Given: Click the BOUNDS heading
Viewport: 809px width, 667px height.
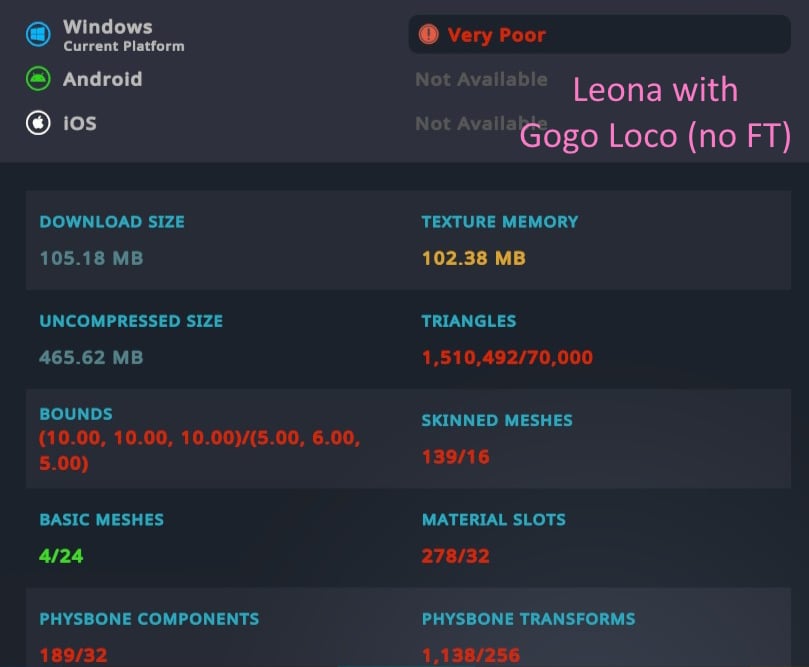Looking at the screenshot, I should click(x=76, y=414).
